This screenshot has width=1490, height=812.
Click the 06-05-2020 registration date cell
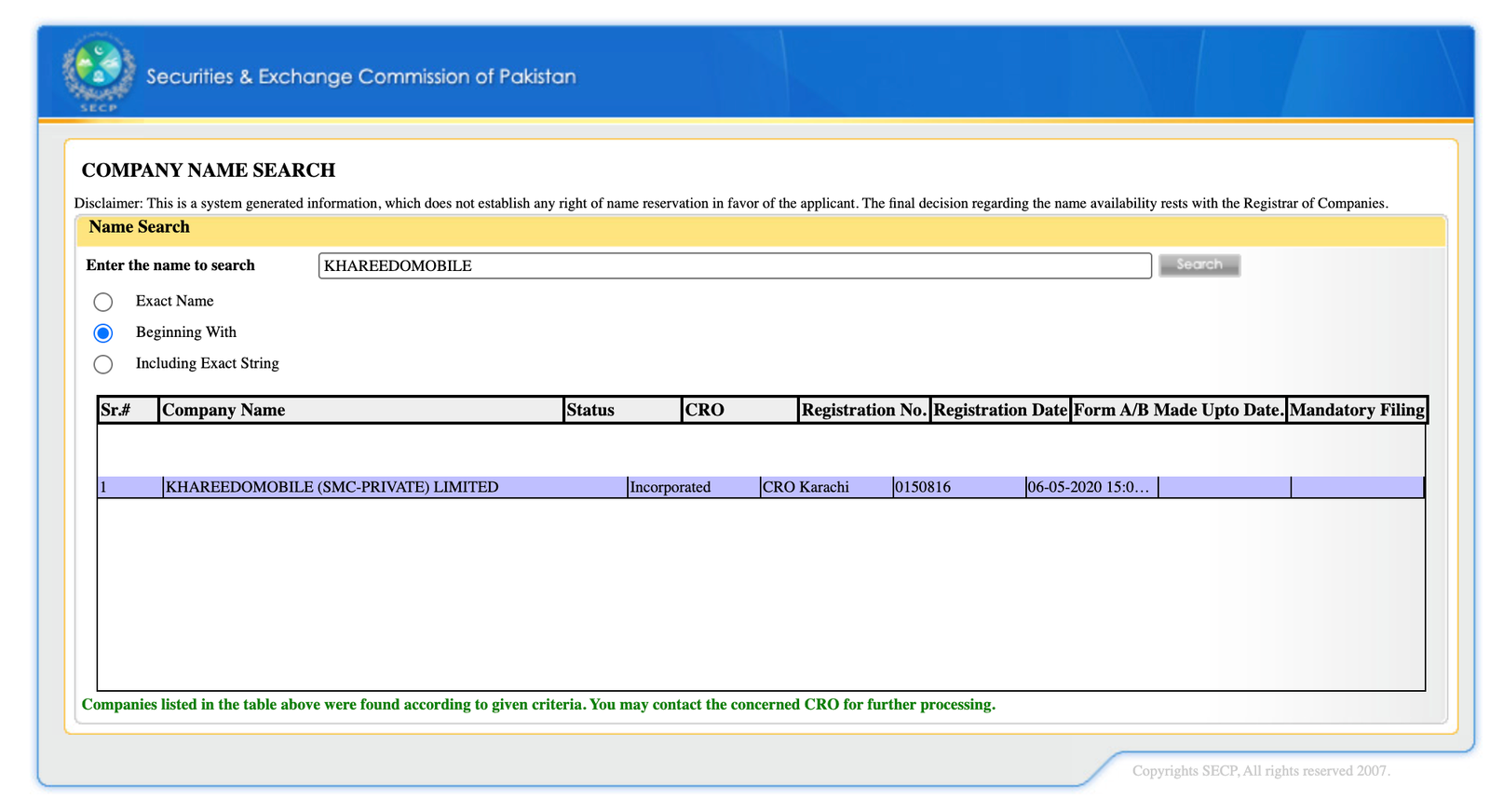coord(1091,487)
